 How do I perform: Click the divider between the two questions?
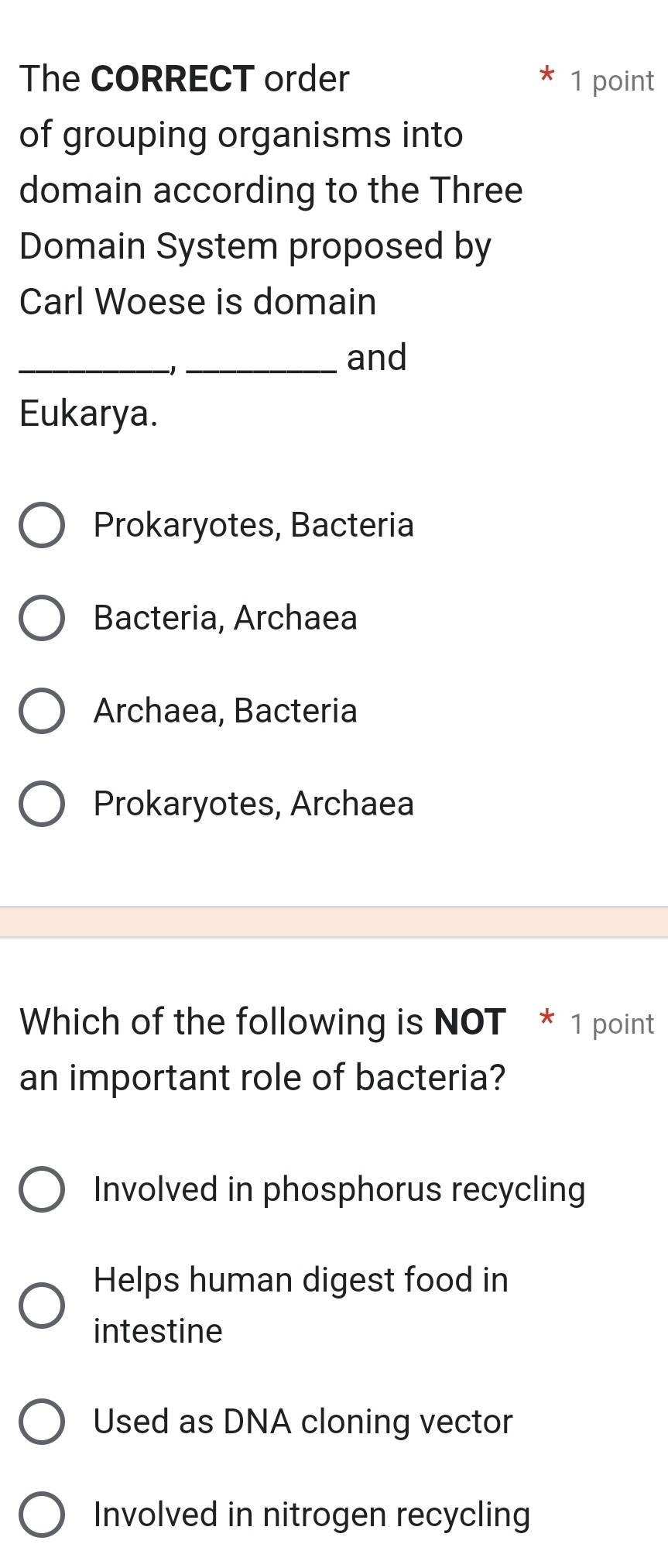(334, 920)
